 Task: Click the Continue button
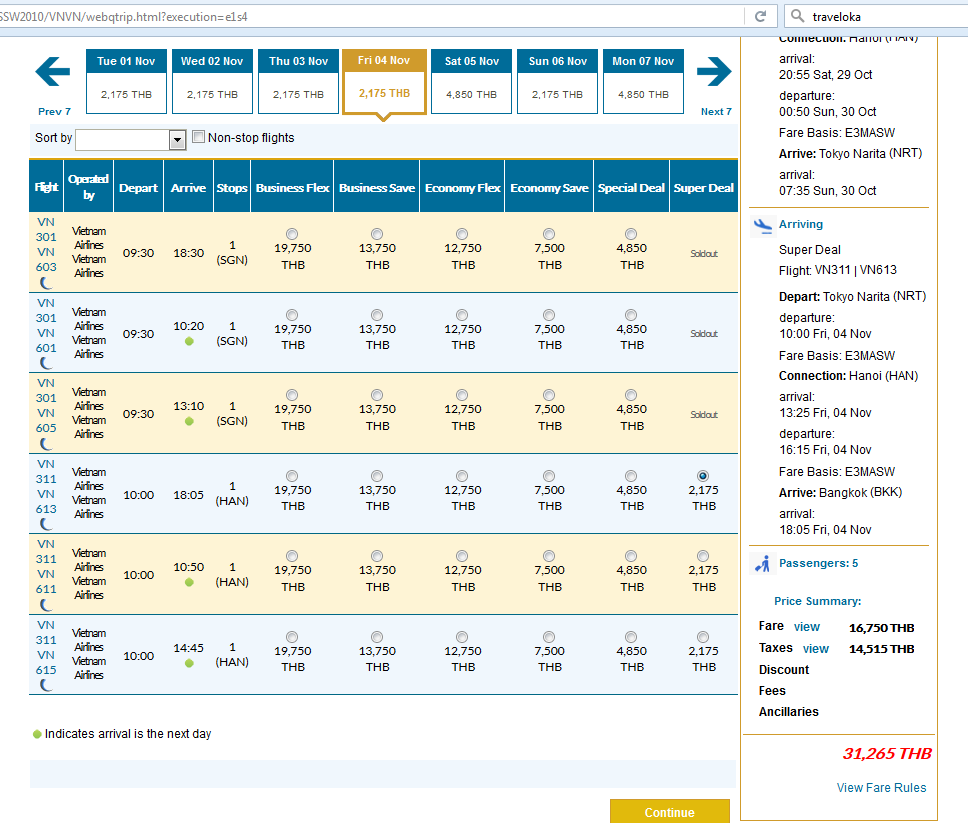tap(669, 812)
